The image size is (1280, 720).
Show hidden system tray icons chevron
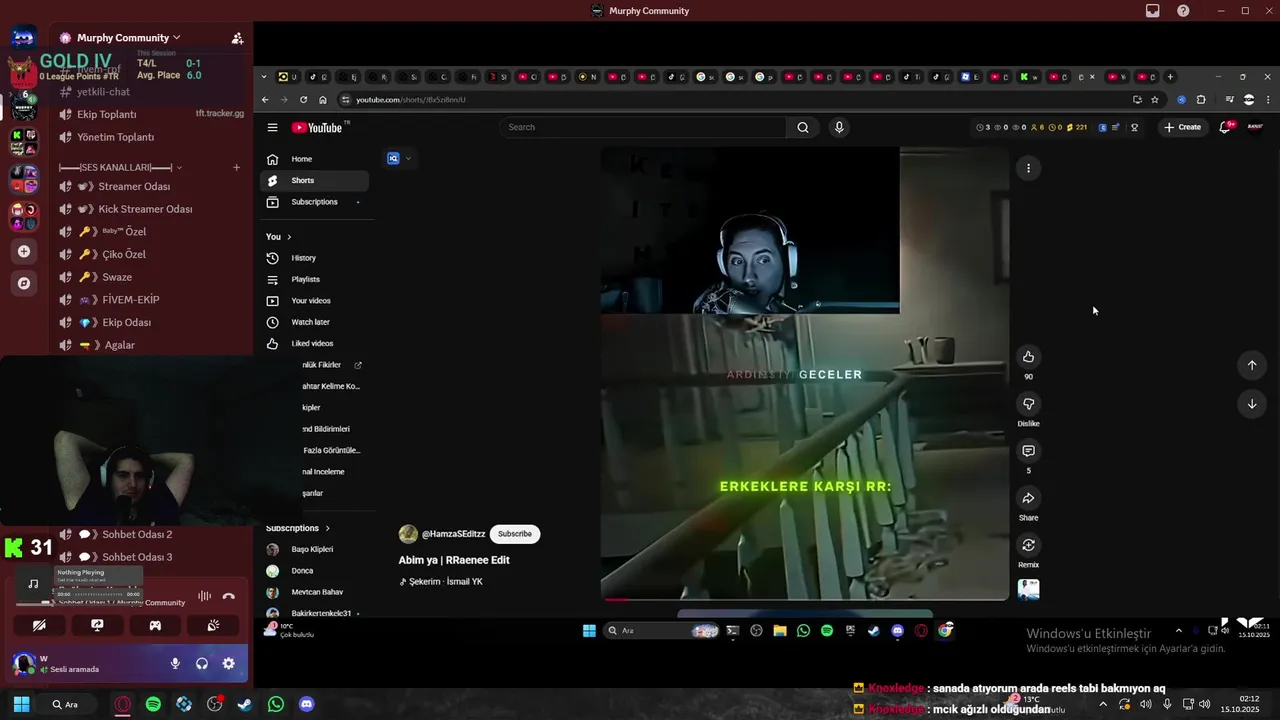coord(1103,704)
